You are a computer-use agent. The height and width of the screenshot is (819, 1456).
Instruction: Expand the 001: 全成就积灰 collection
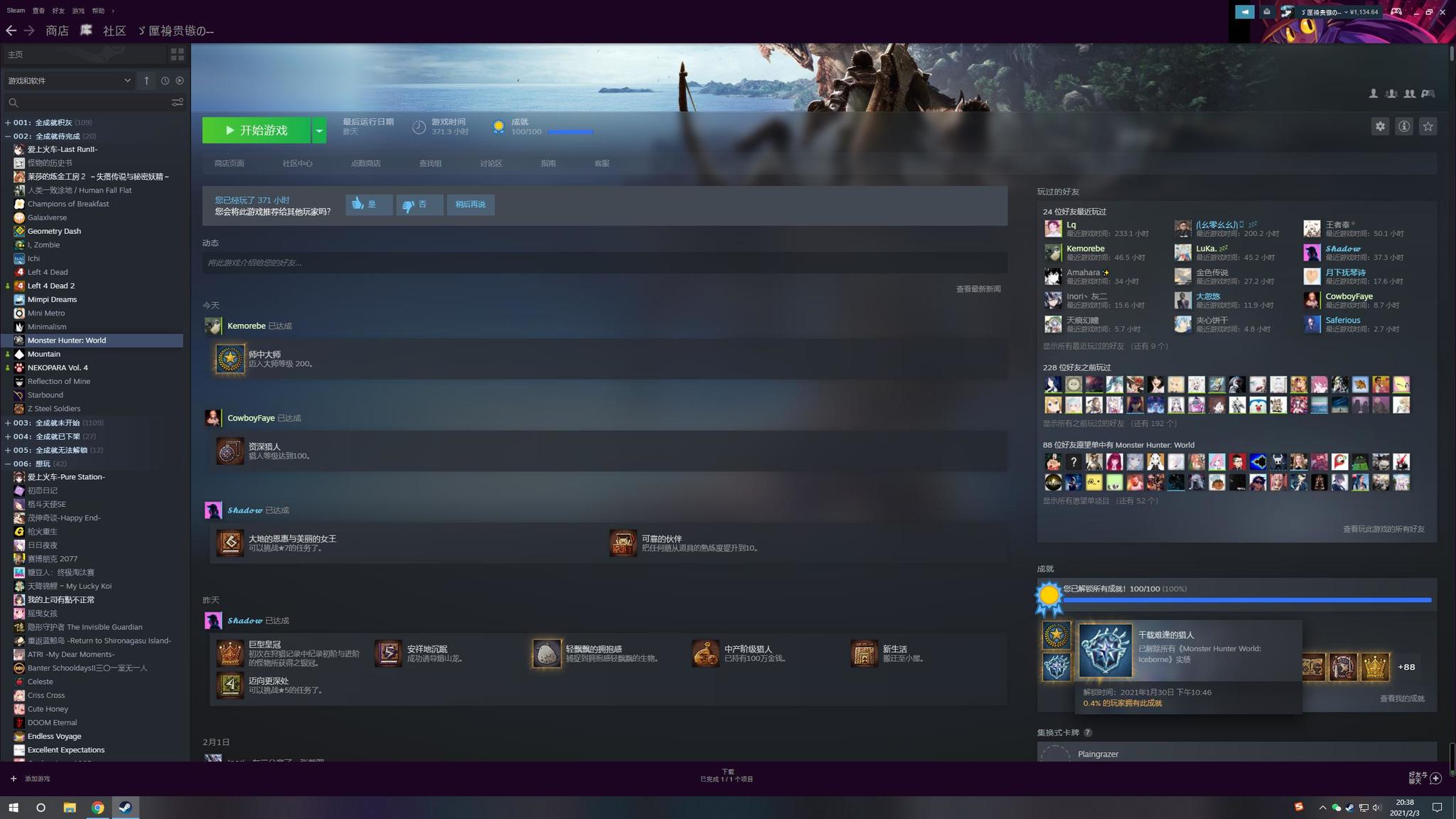click(x=8, y=122)
